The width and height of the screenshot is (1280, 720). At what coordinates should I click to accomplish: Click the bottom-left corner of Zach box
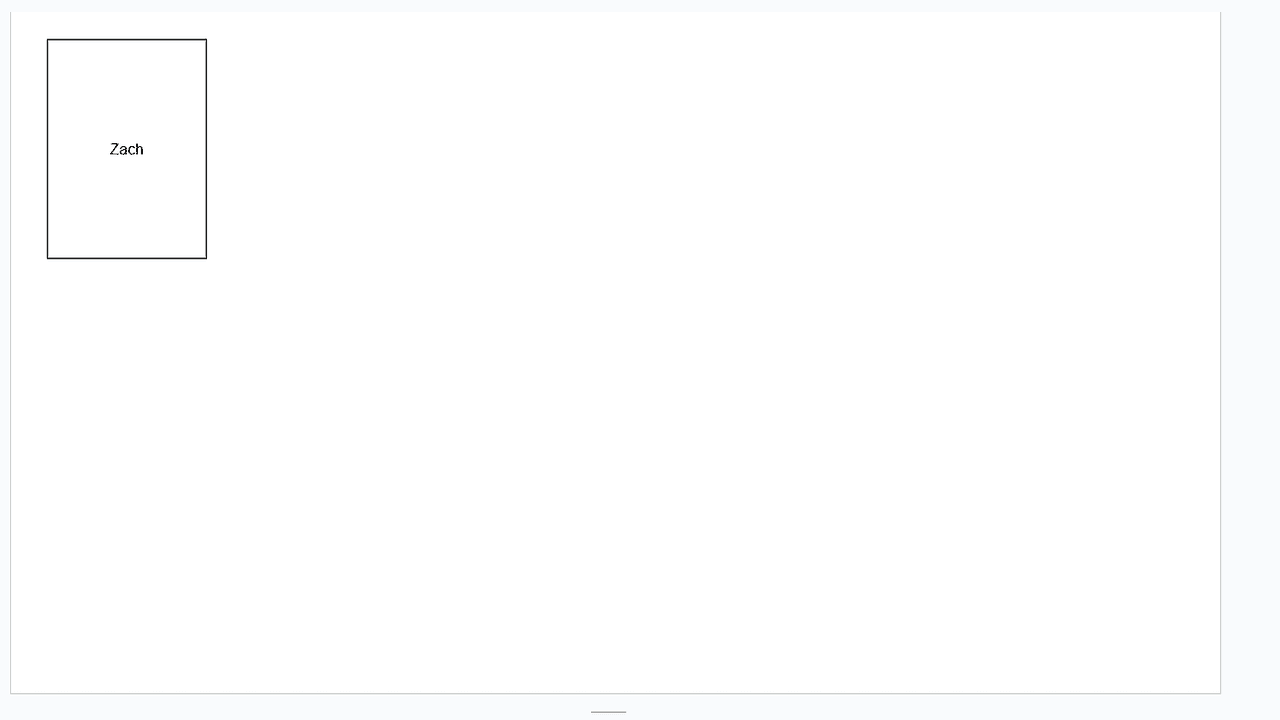click(48, 258)
